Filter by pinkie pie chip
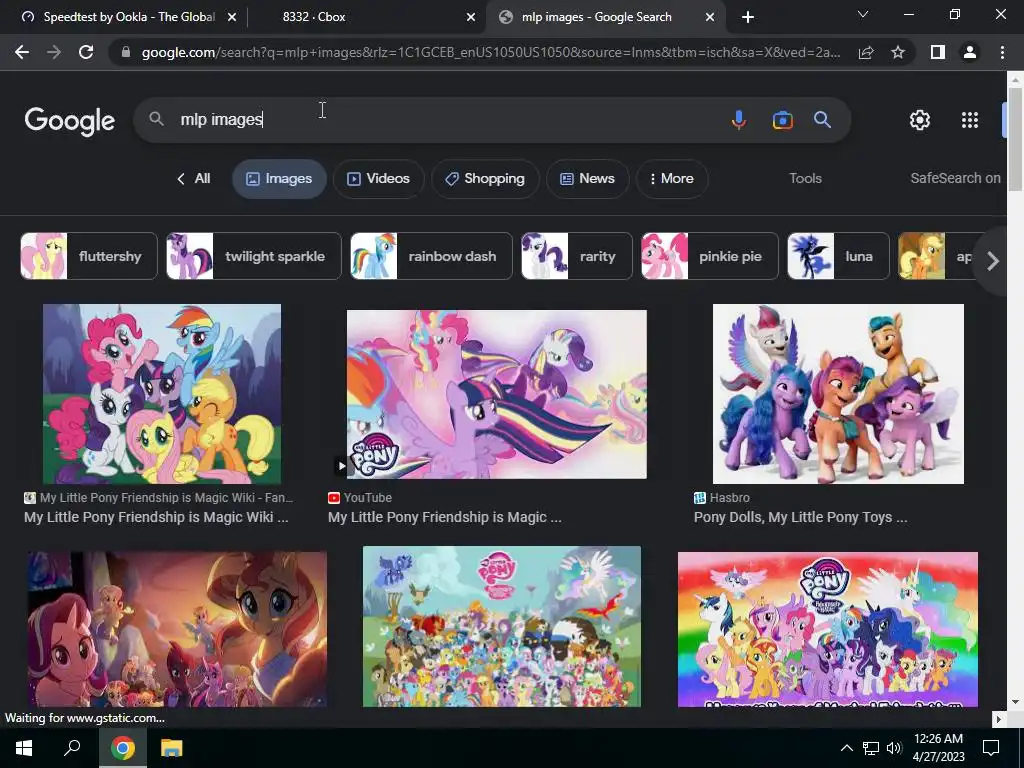 click(710, 256)
